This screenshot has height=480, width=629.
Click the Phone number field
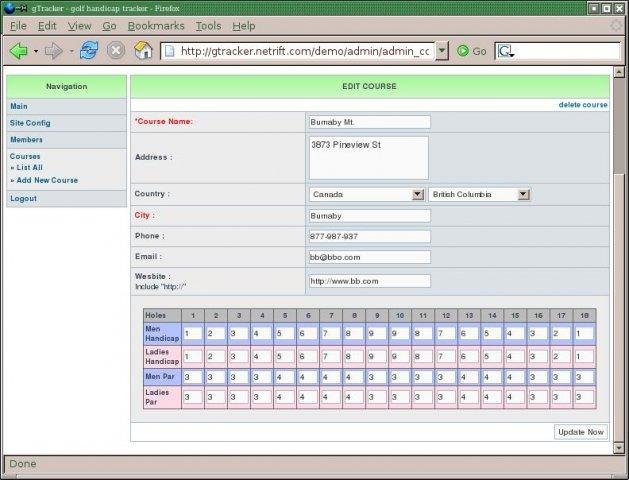[369, 237]
